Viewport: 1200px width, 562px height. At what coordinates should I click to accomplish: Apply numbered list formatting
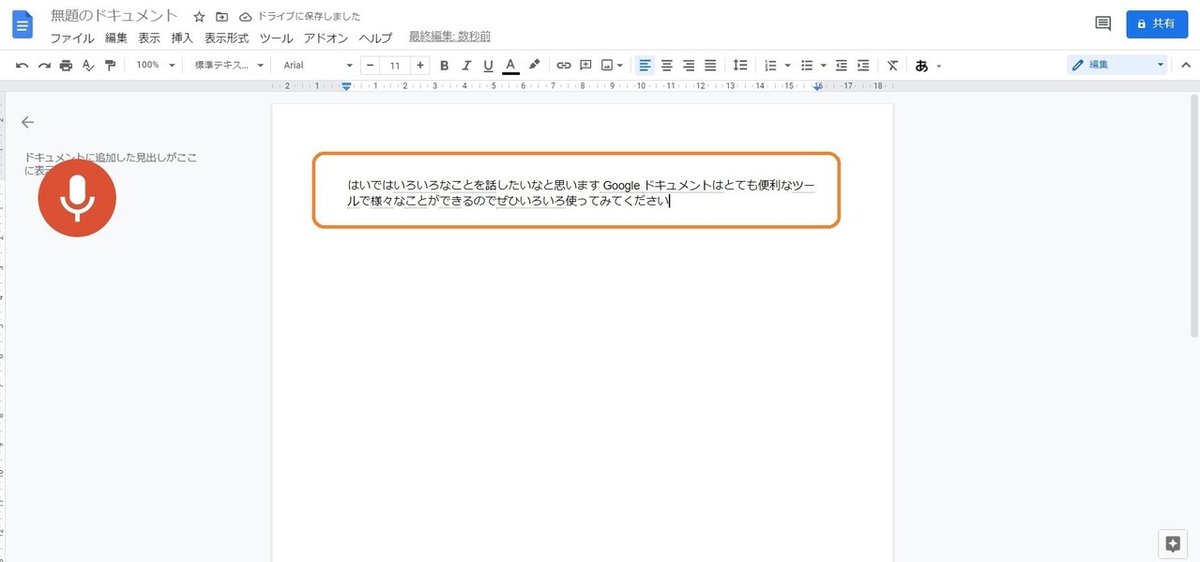(771, 65)
